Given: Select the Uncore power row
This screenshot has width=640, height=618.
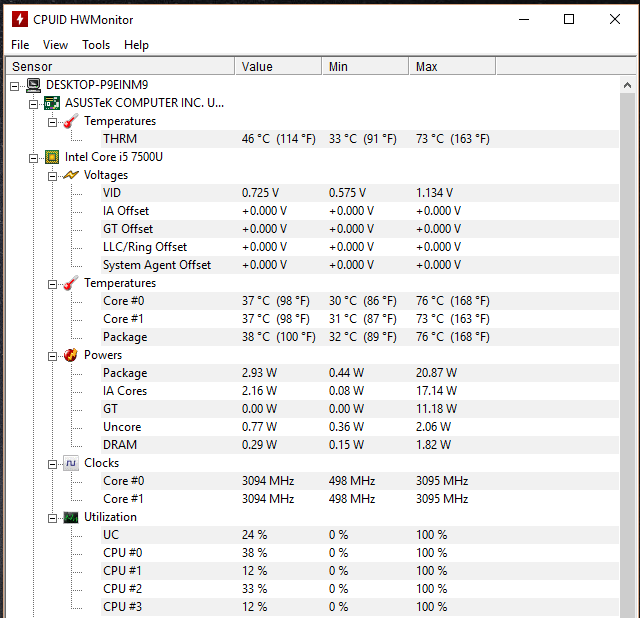Looking at the screenshot, I should click(360, 427).
